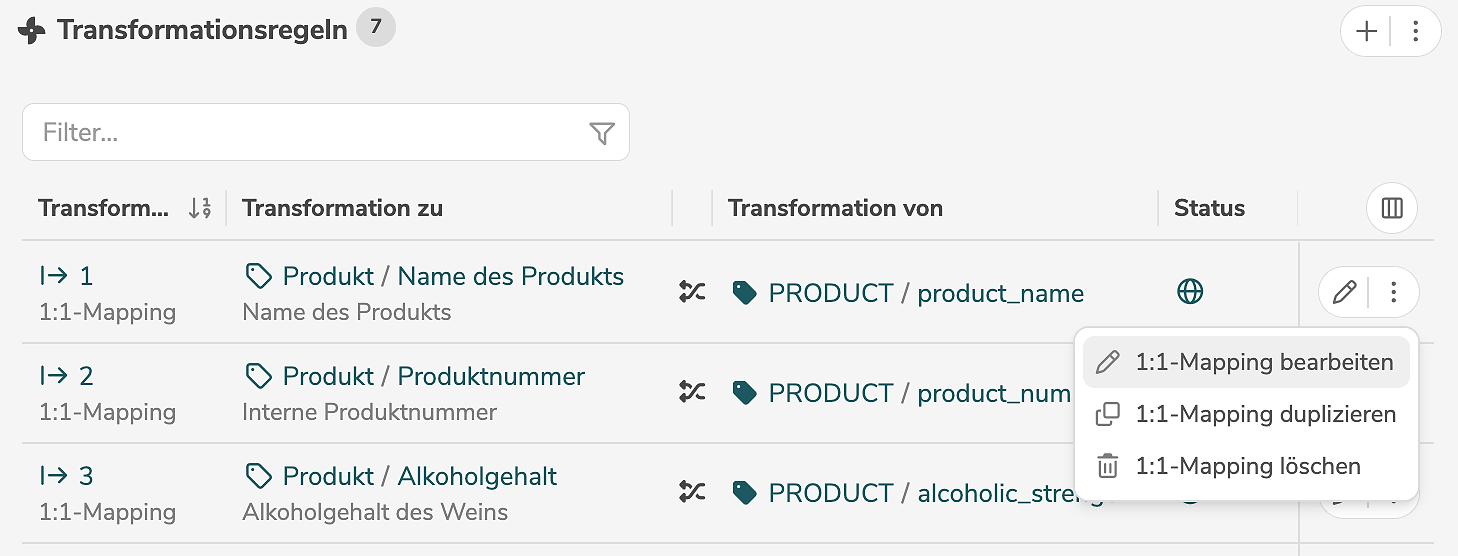Open row 1 three-dot more options
Viewport: 1458px width, 556px height.
point(1394,292)
